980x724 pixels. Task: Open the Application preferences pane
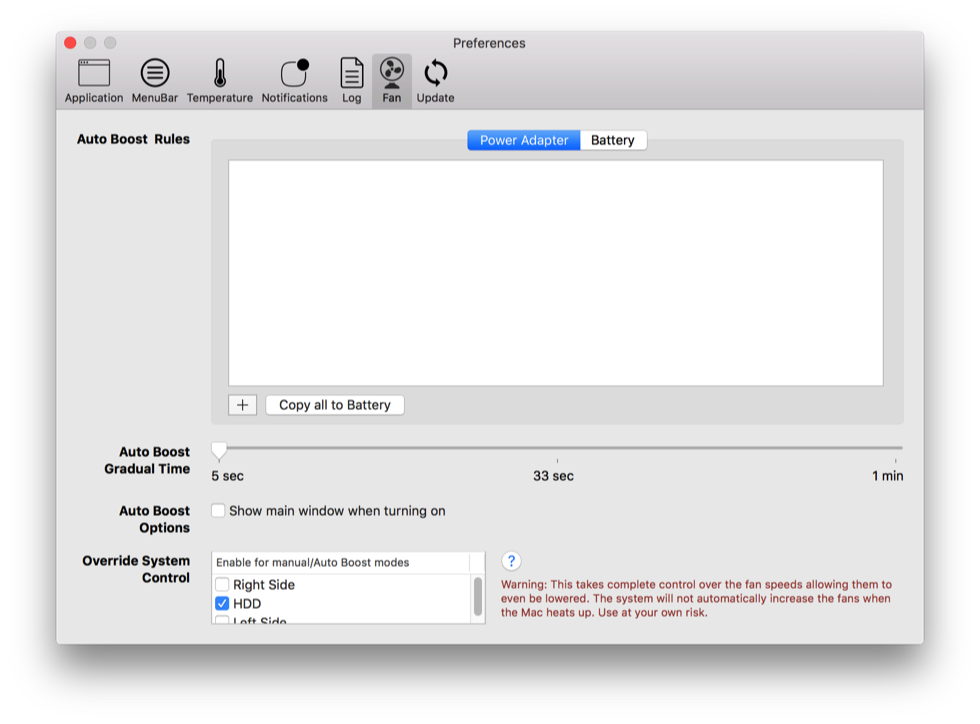(94, 81)
